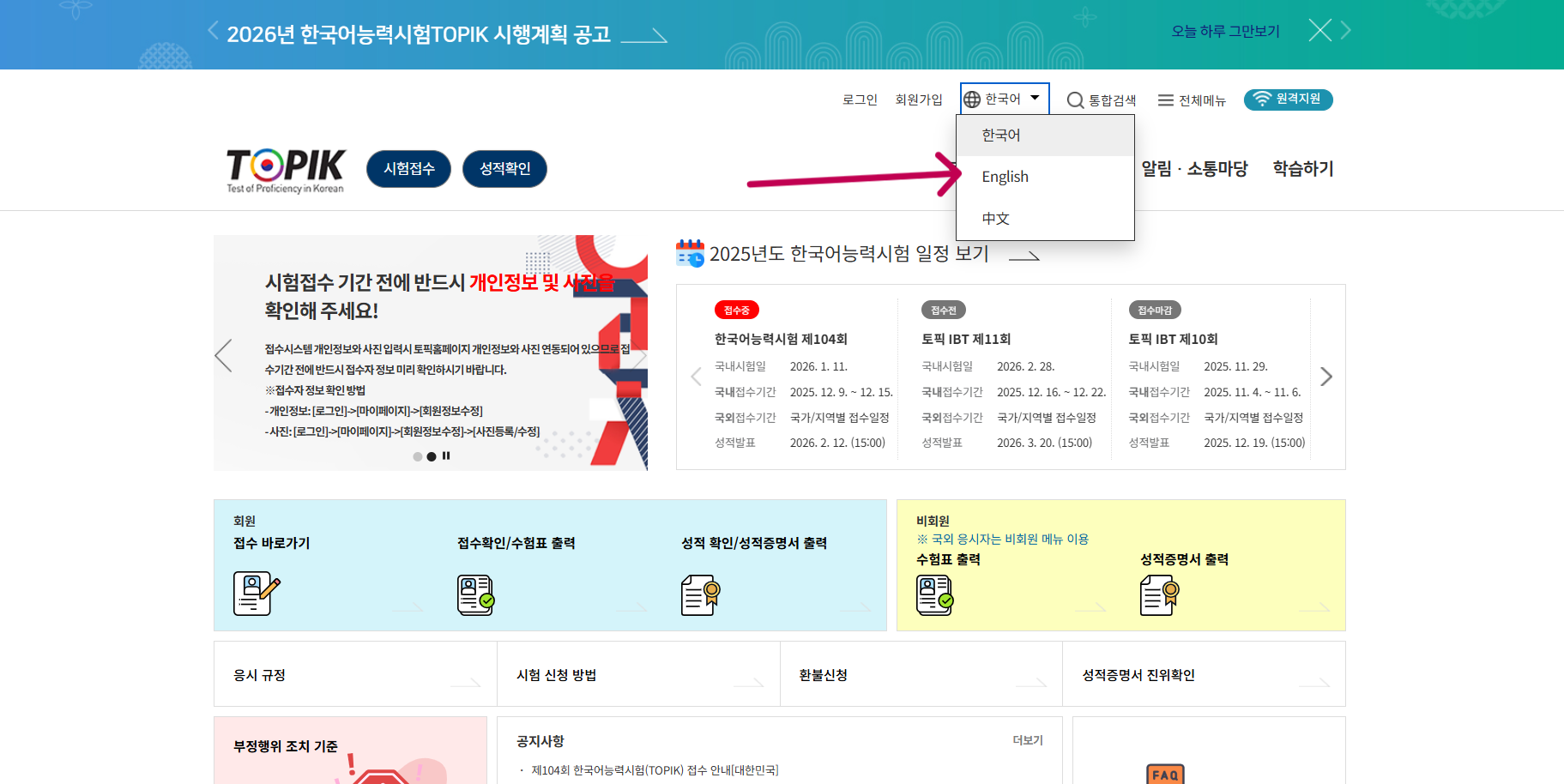Click the 접수 바로가기 form-with-pencil icon
Image resolution: width=1564 pixels, height=784 pixels.
tap(257, 594)
